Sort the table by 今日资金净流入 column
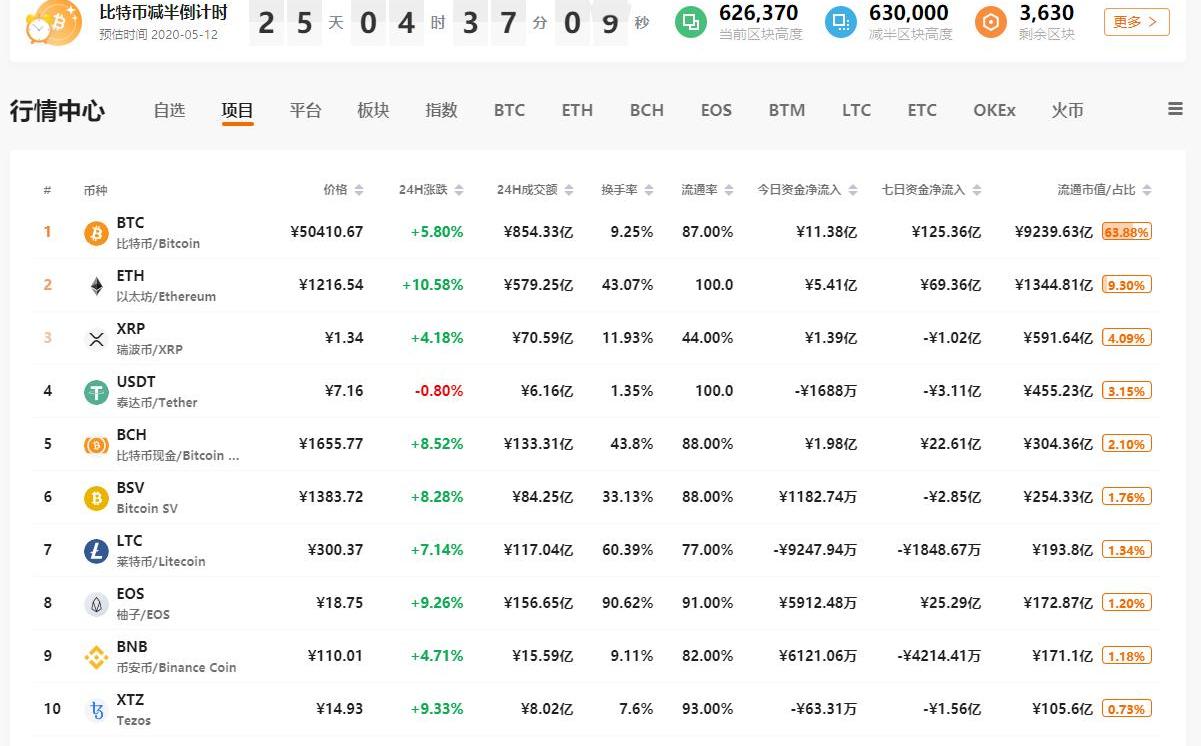Viewport: 1201px width, 746px height. [x=808, y=190]
